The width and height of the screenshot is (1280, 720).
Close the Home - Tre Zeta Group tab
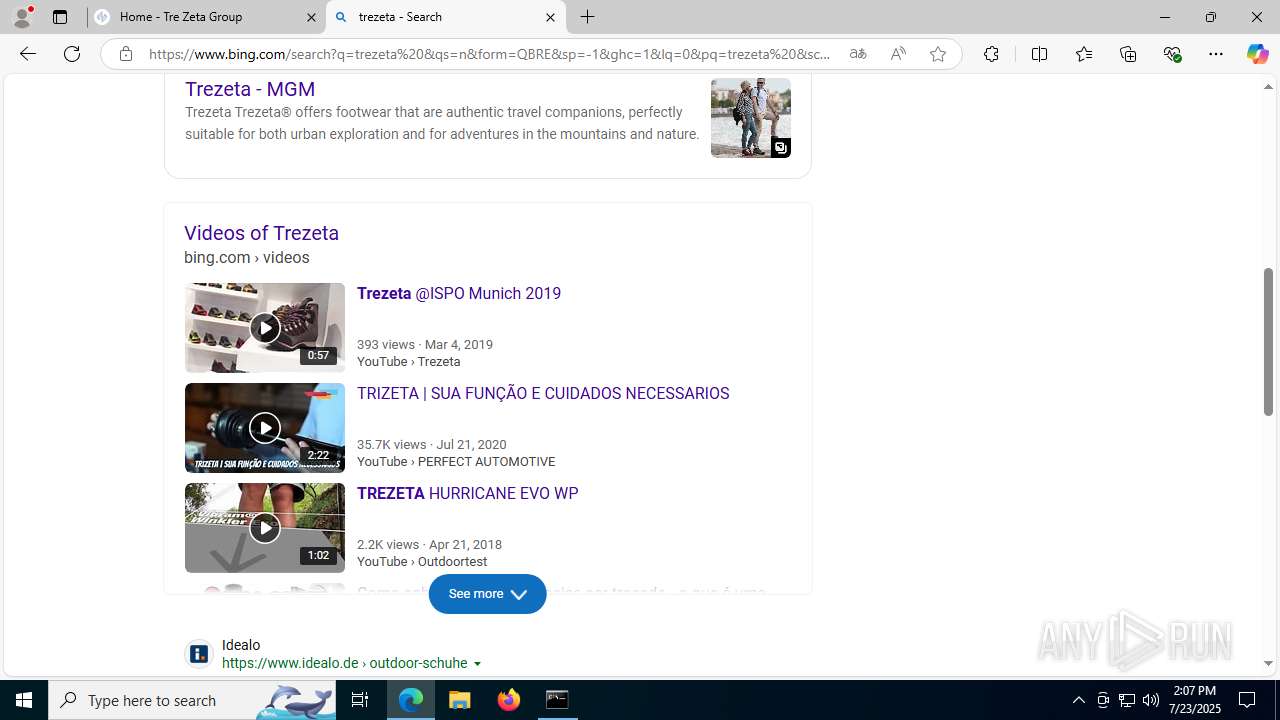tap(310, 17)
